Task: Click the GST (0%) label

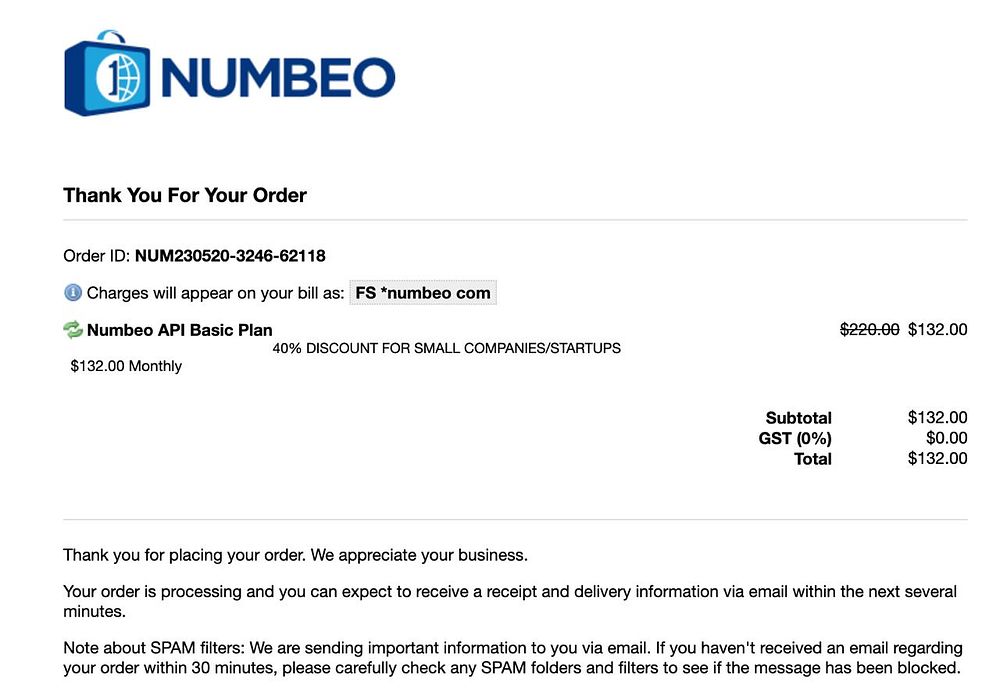Action: [795, 438]
